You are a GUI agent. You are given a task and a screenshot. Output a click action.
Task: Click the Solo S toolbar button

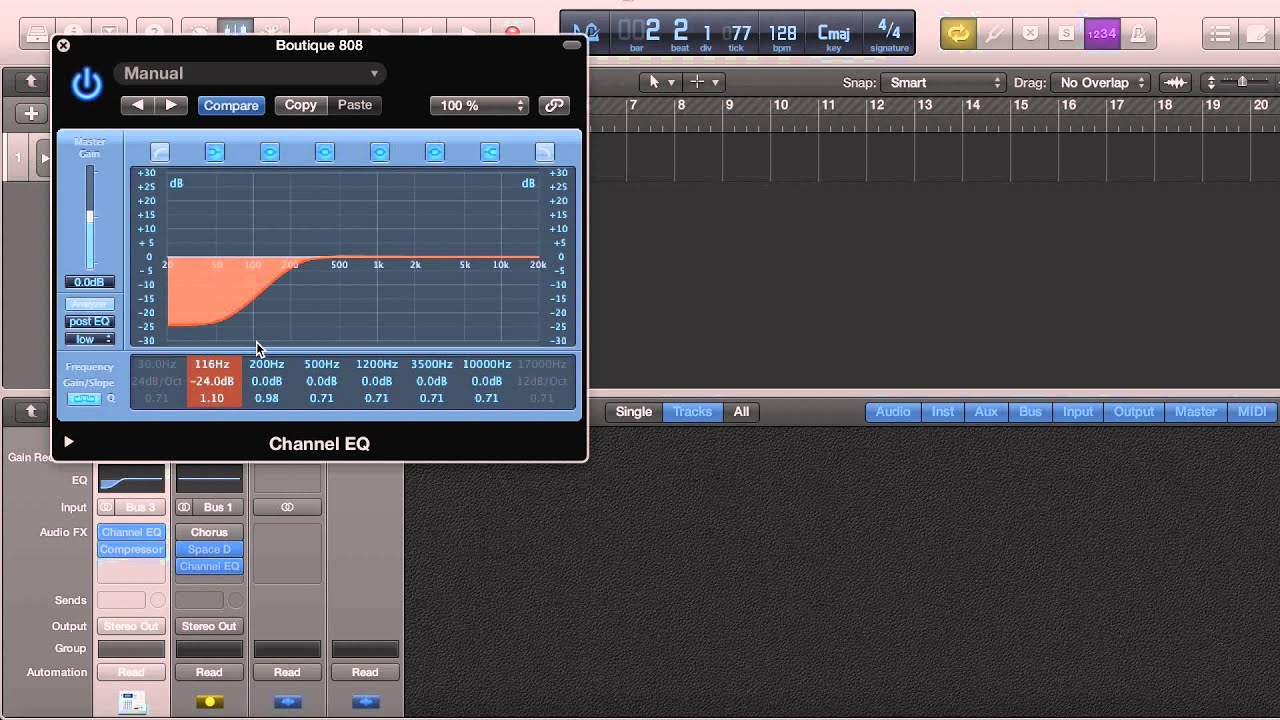[x=1066, y=34]
